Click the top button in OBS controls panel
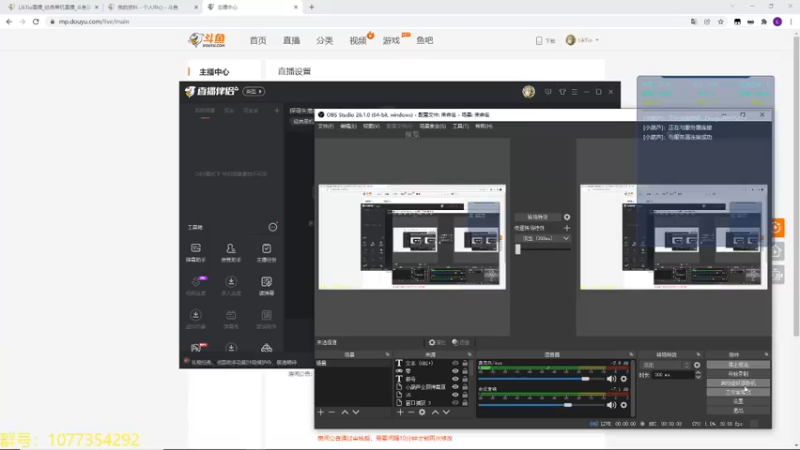This screenshot has width=800, height=450. [738, 365]
